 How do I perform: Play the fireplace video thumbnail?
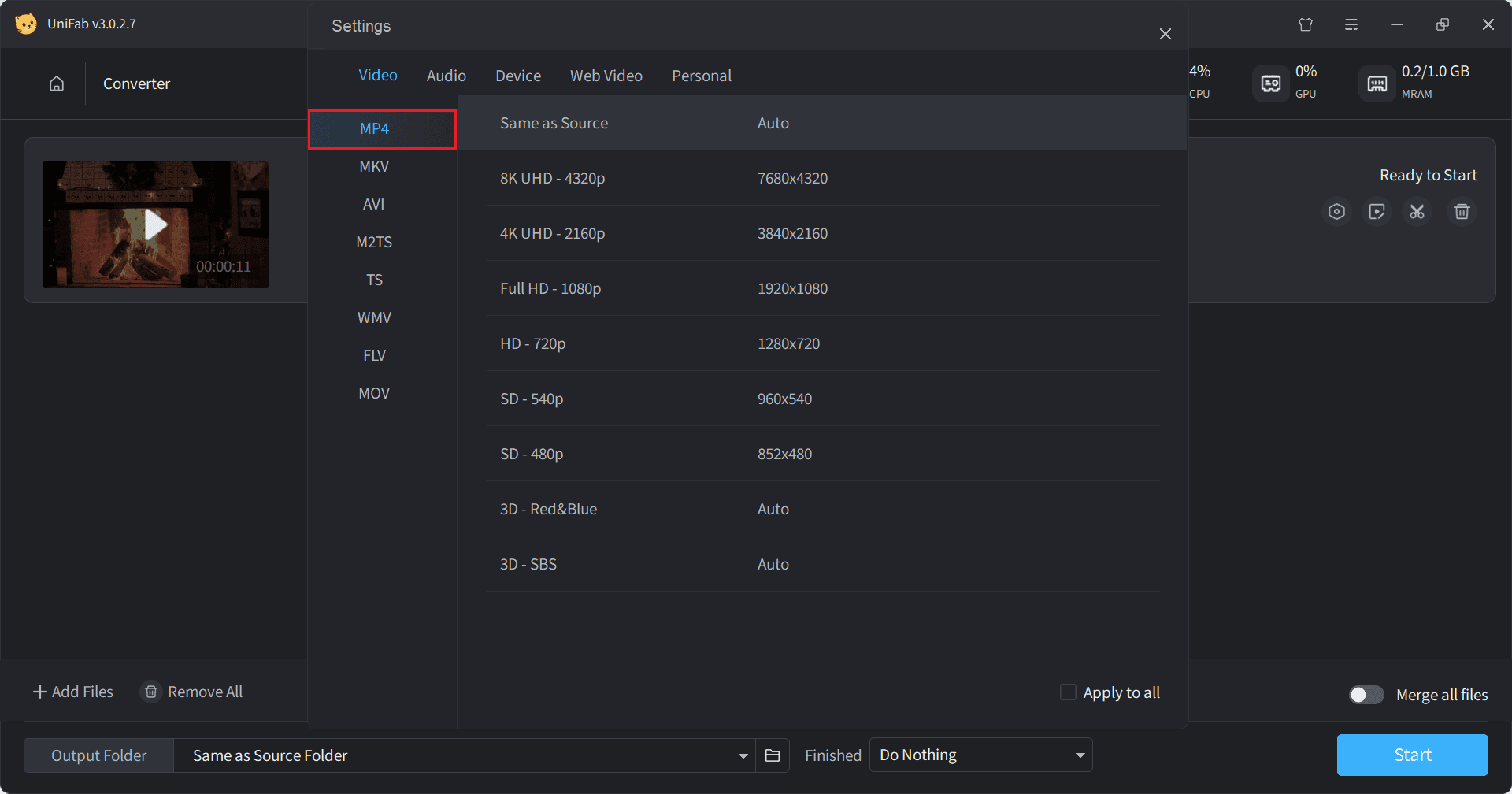click(156, 224)
